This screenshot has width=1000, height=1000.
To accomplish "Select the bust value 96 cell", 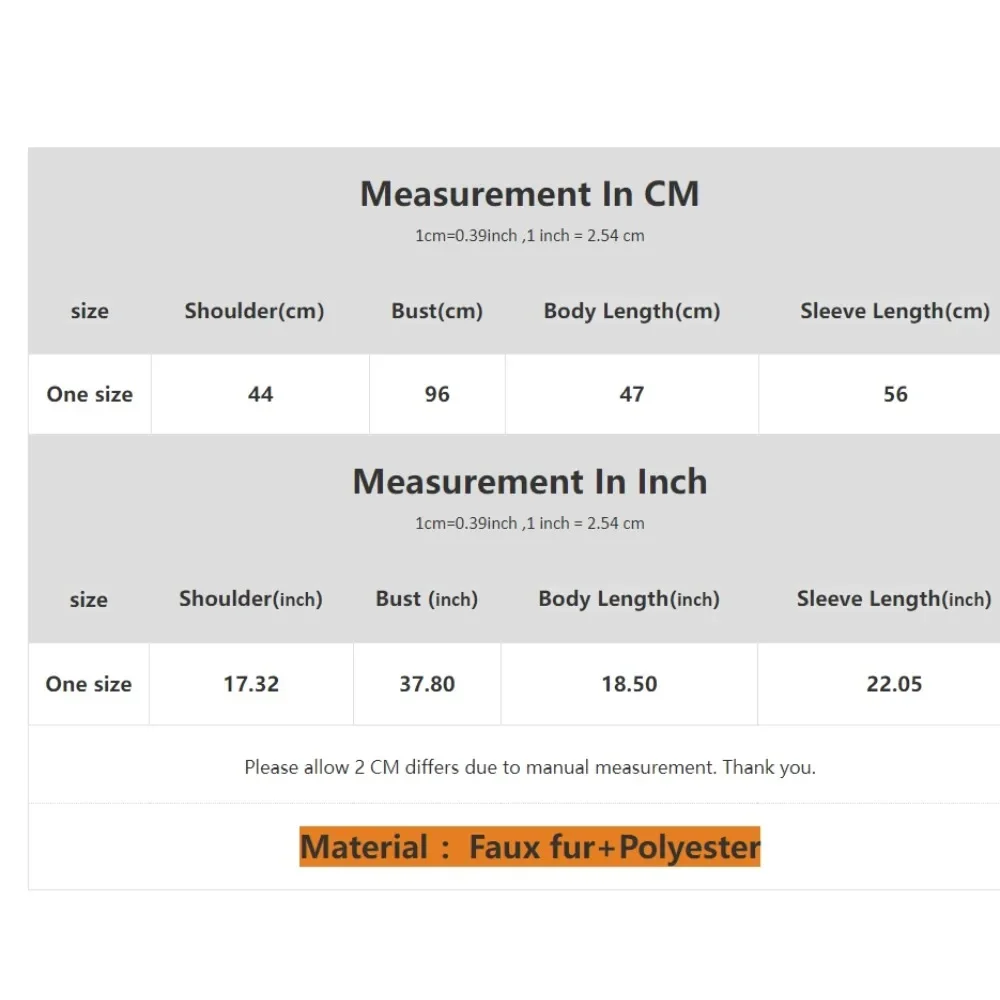I will pos(437,394).
